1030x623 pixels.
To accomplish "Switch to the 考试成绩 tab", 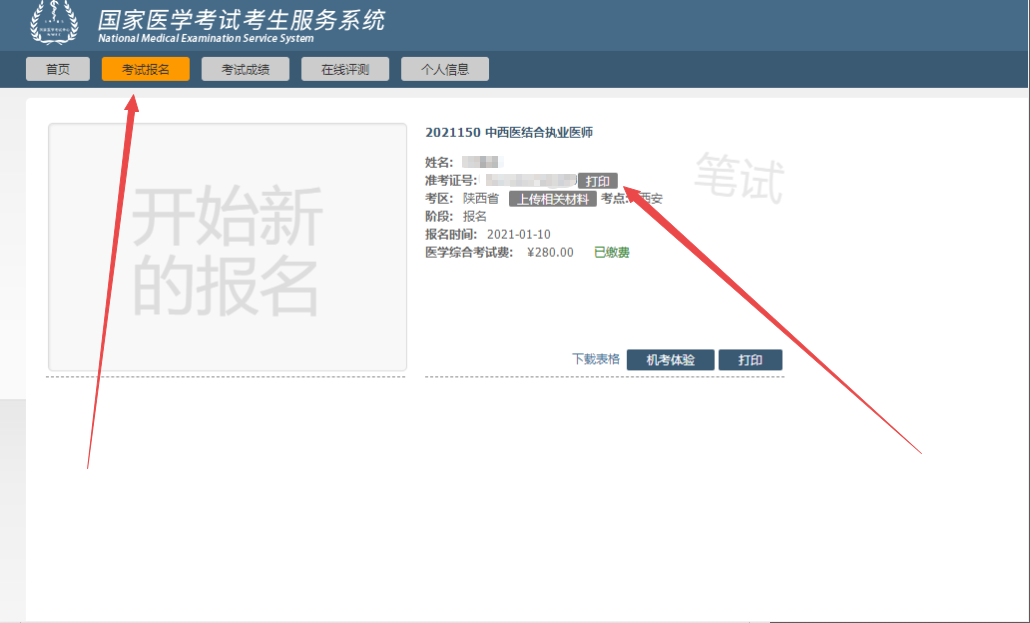I will point(245,69).
